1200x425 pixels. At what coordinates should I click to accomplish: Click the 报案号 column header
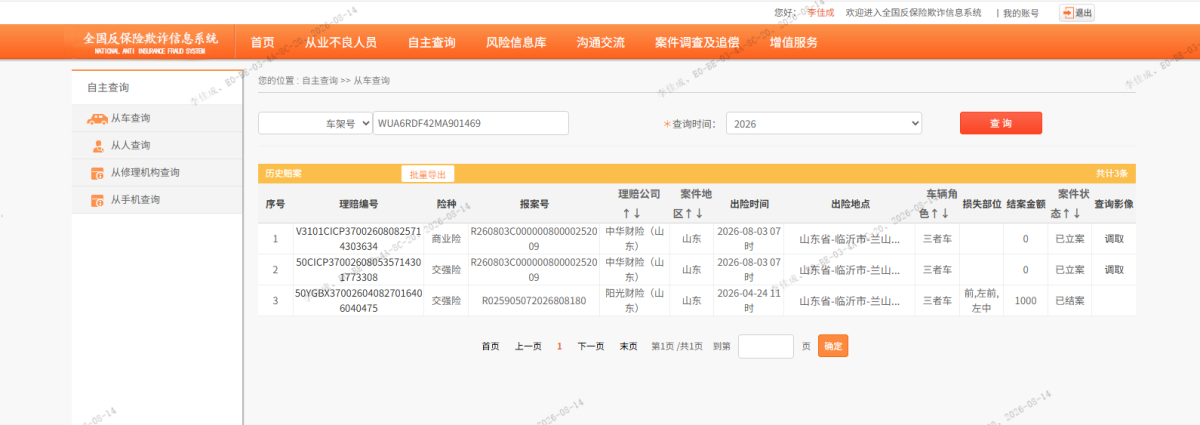click(534, 204)
